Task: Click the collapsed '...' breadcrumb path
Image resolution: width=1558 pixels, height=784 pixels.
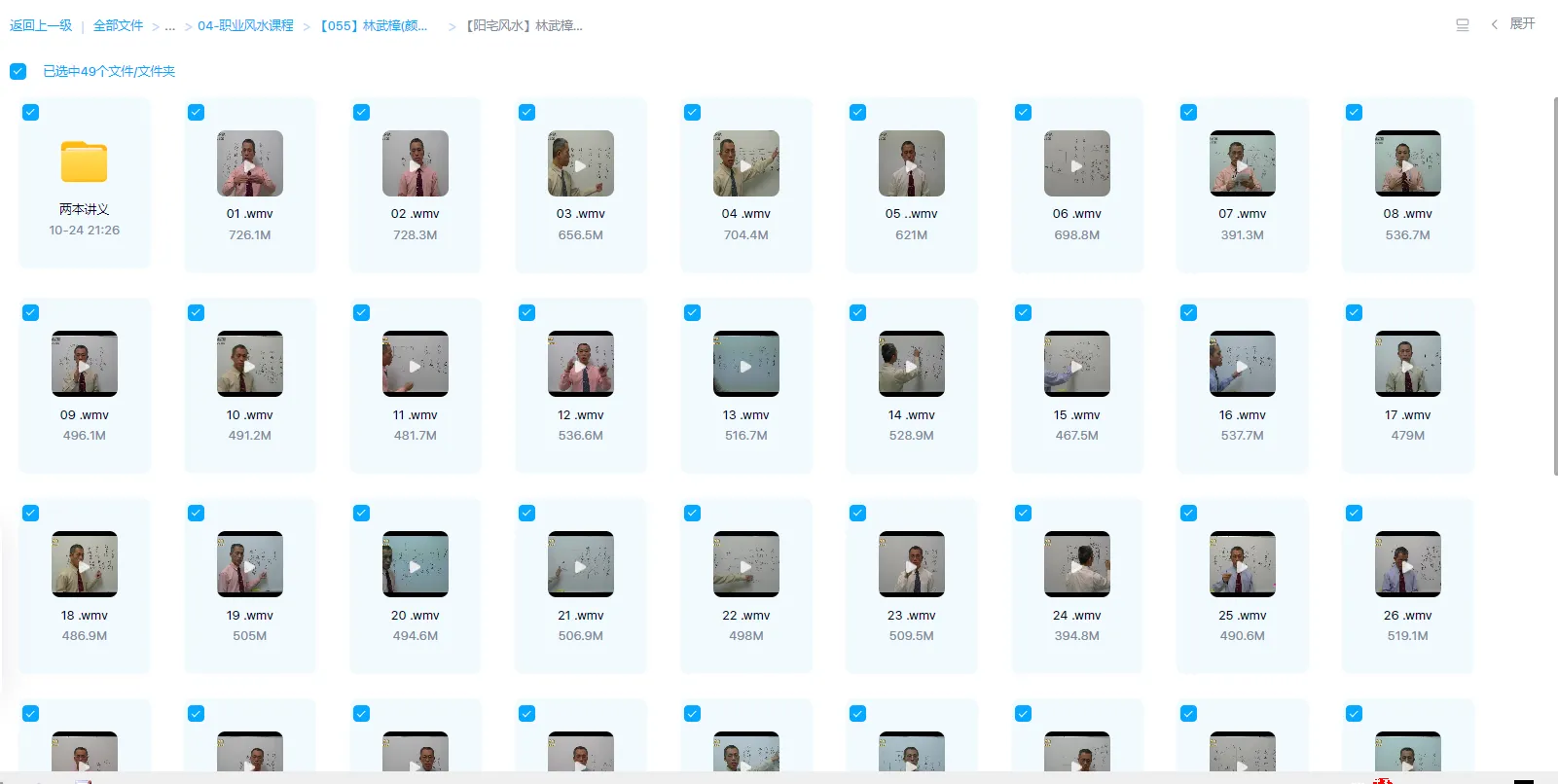Action: pyautogui.click(x=170, y=26)
